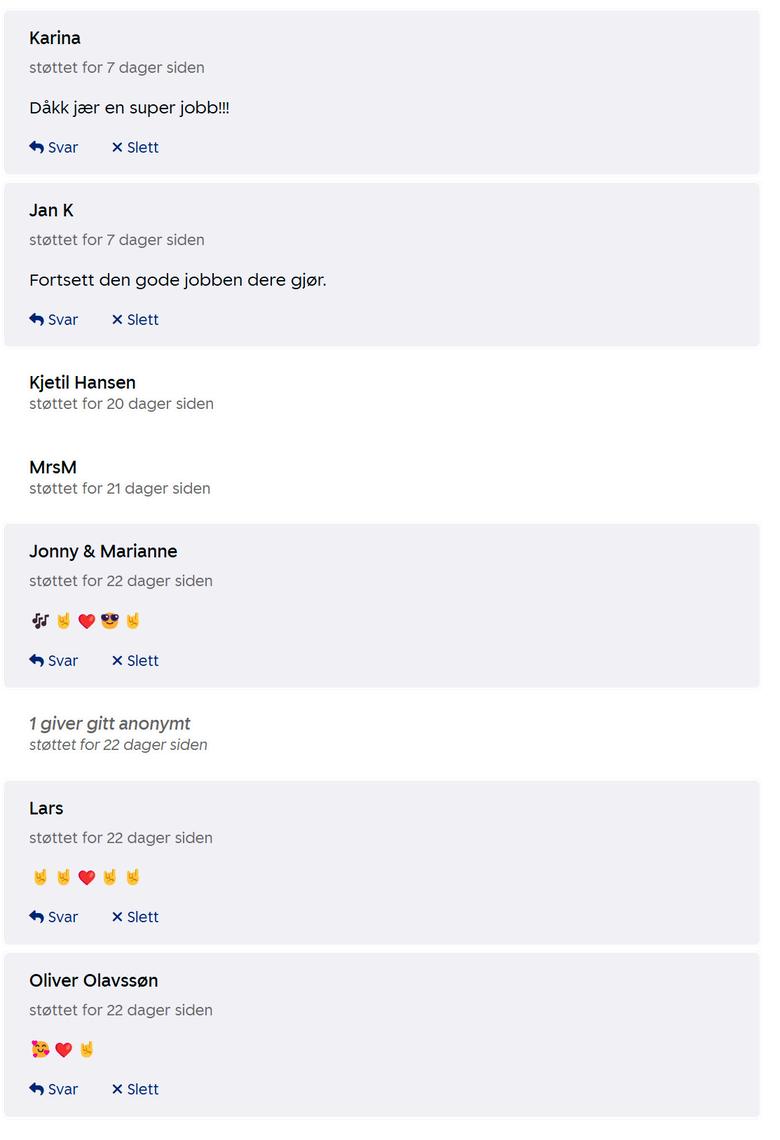Click the delete X on Oliver Olavssøn's comment

pyautogui.click(x=117, y=1090)
